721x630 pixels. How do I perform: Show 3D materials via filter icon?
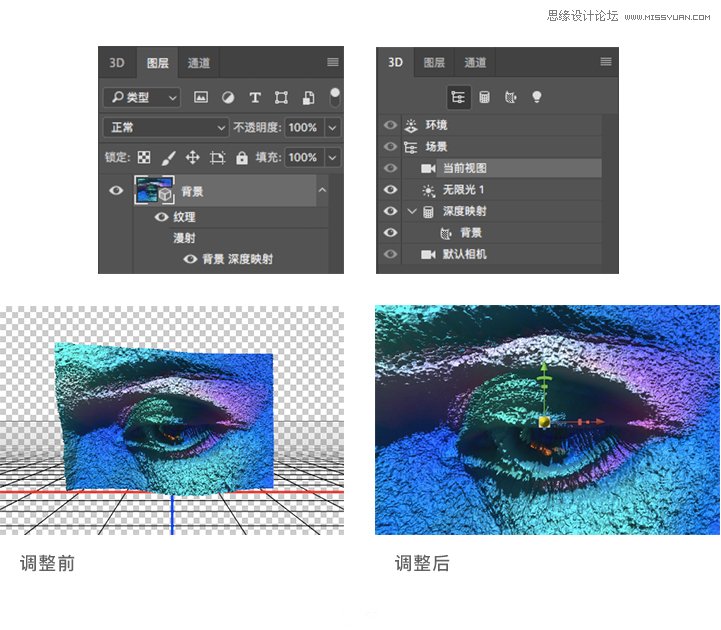510,97
